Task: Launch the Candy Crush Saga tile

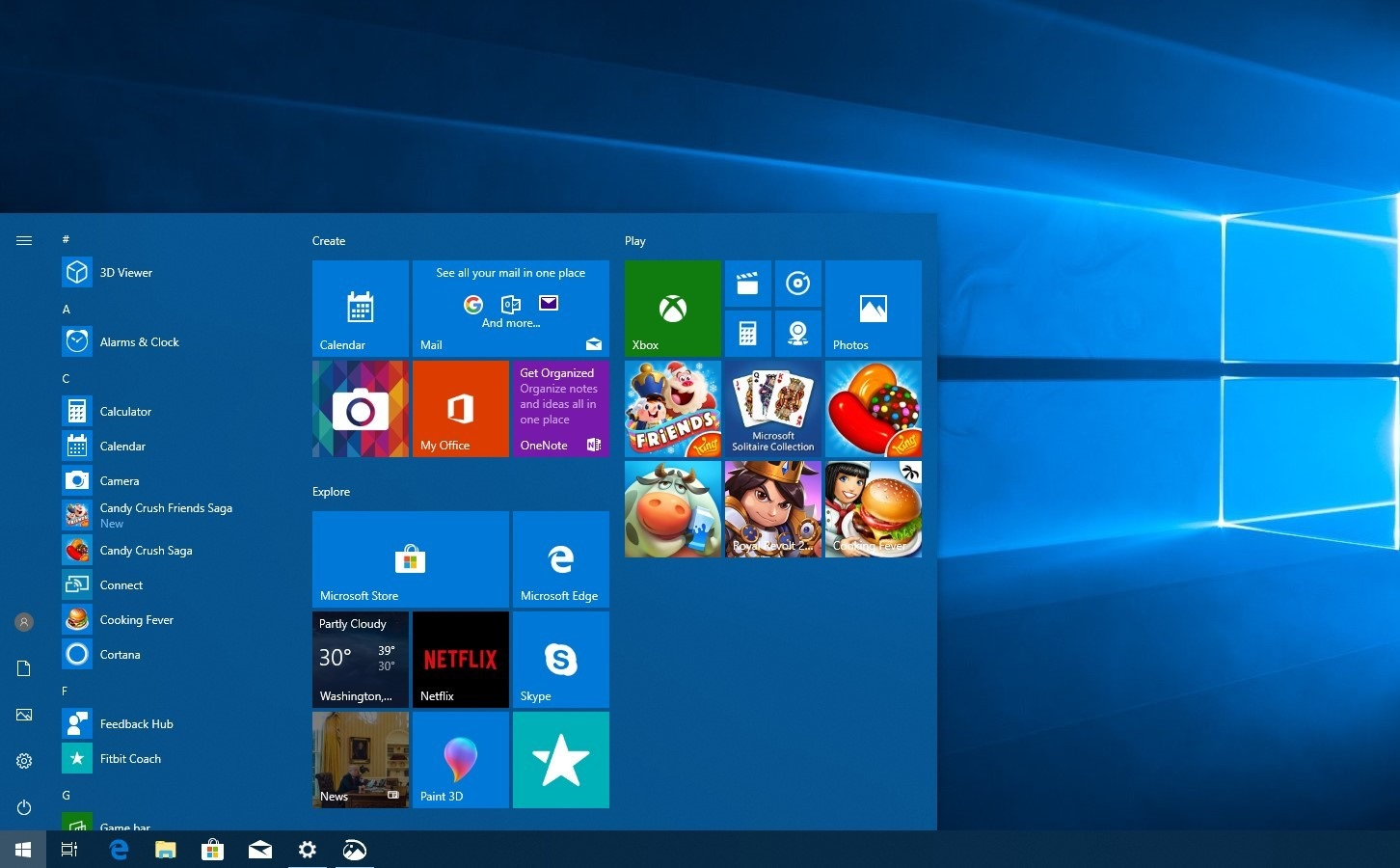Action: tap(874, 409)
